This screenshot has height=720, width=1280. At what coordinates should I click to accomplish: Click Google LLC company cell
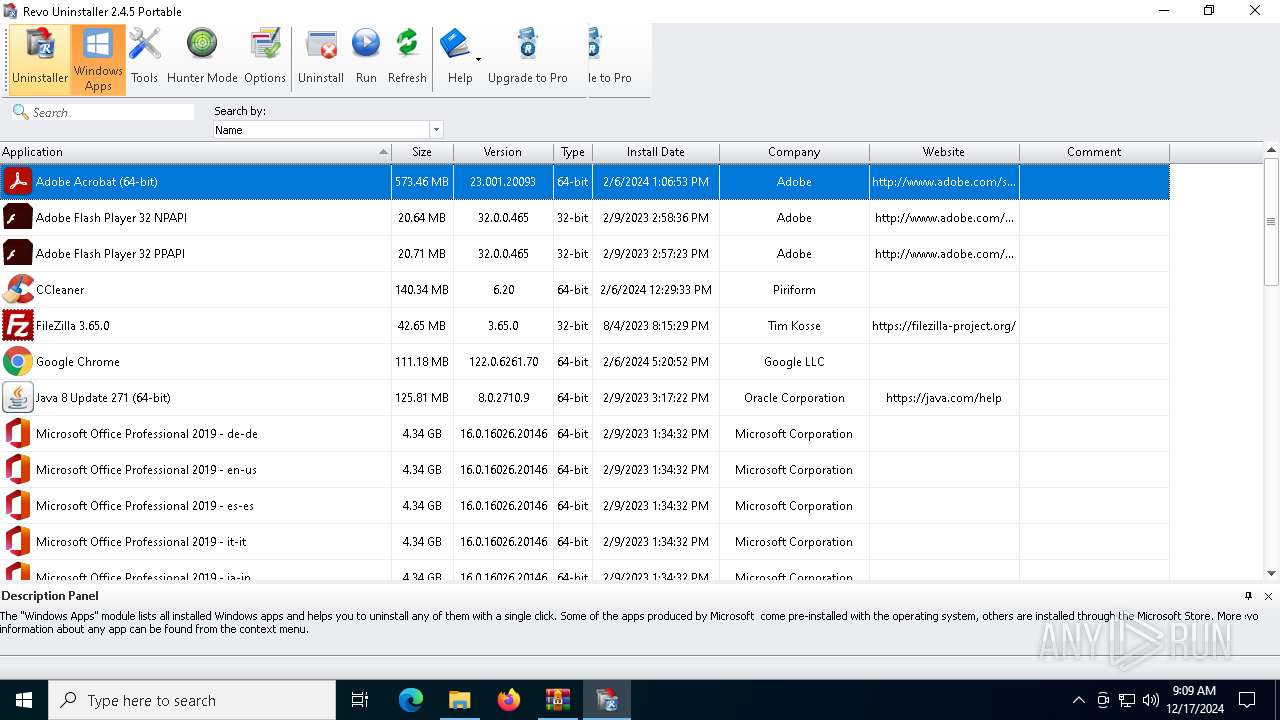(x=794, y=362)
